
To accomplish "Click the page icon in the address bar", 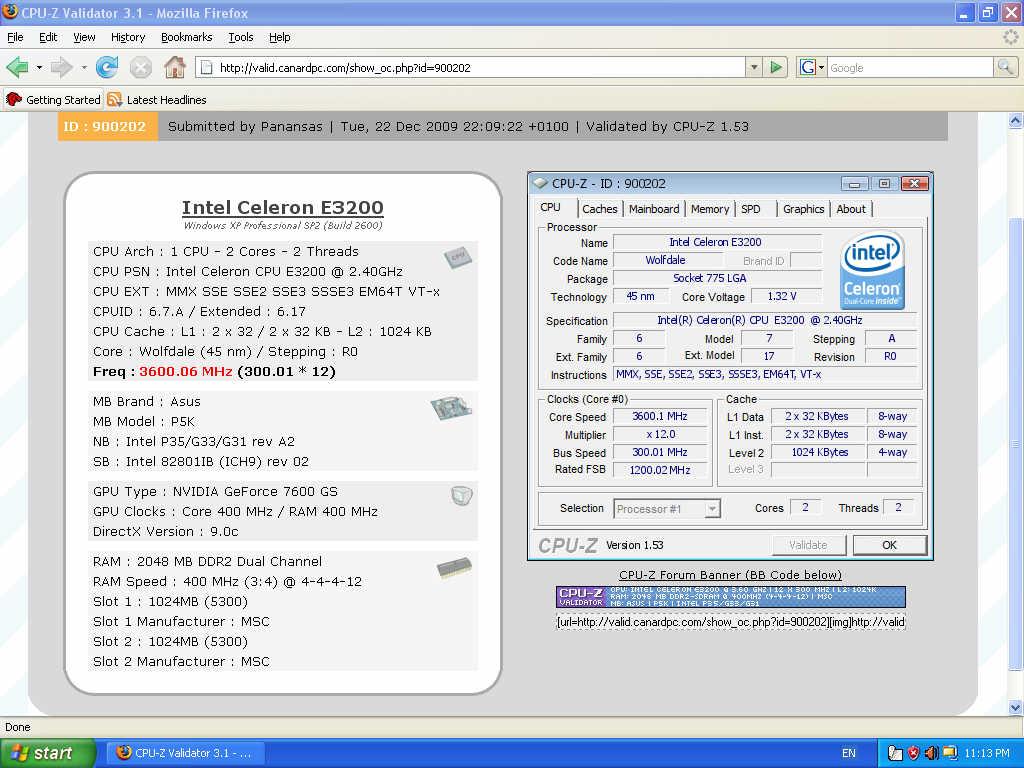I will point(206,67).
